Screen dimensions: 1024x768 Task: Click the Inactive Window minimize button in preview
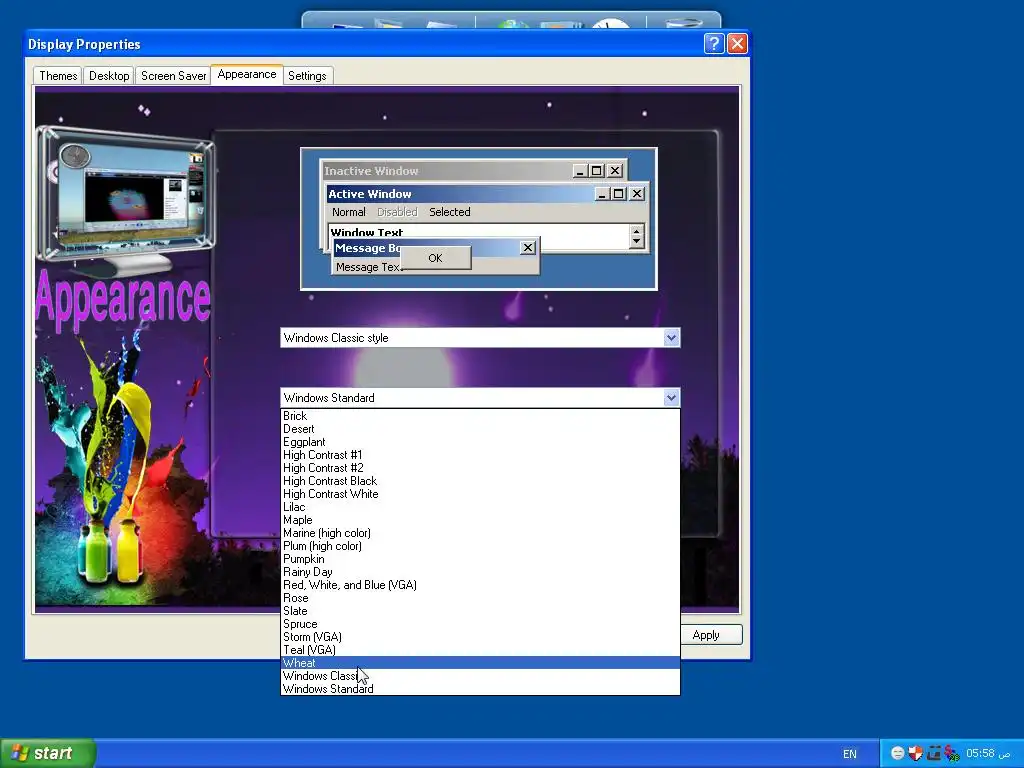tap(580, 170)
